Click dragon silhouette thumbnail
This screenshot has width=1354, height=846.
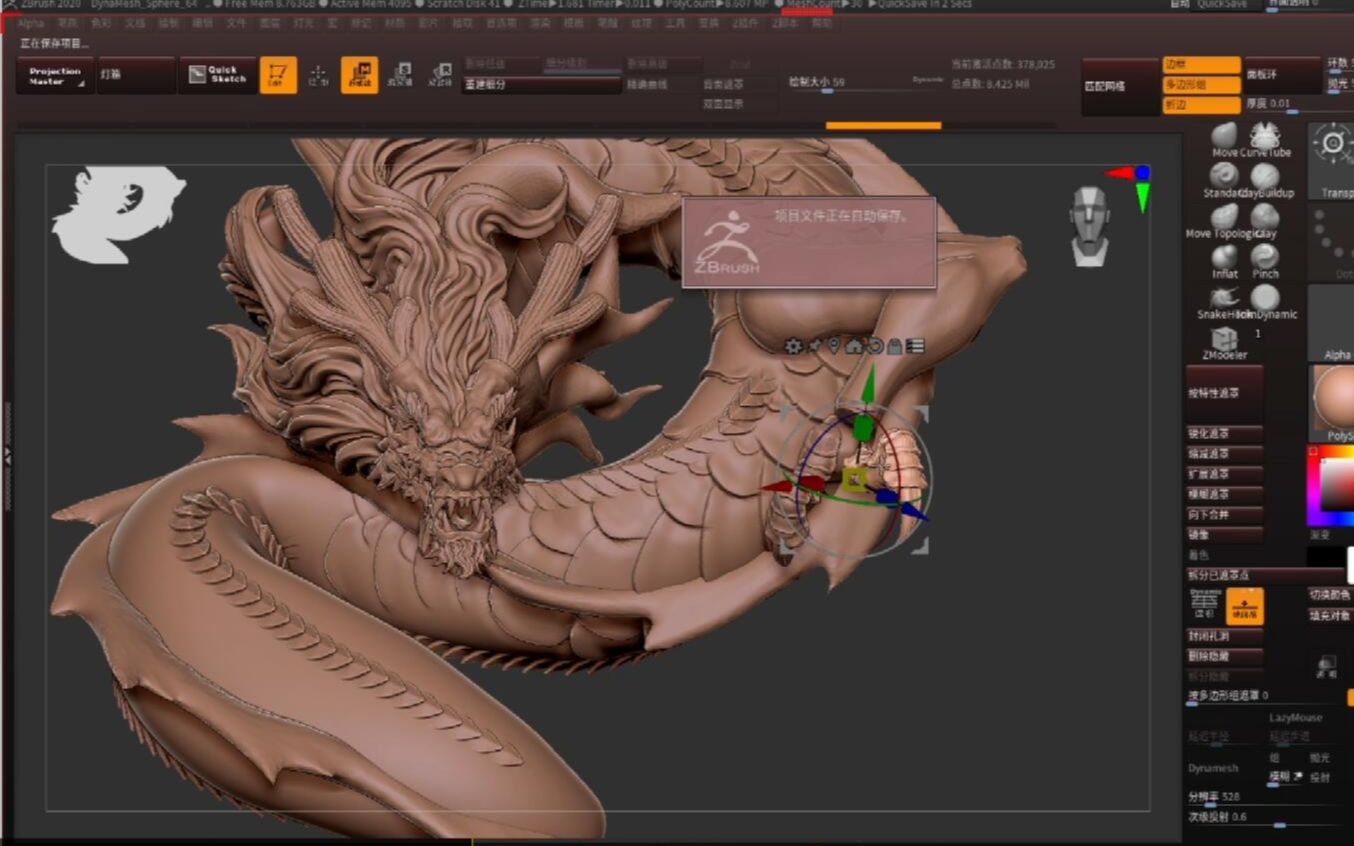tap(118, 214)
